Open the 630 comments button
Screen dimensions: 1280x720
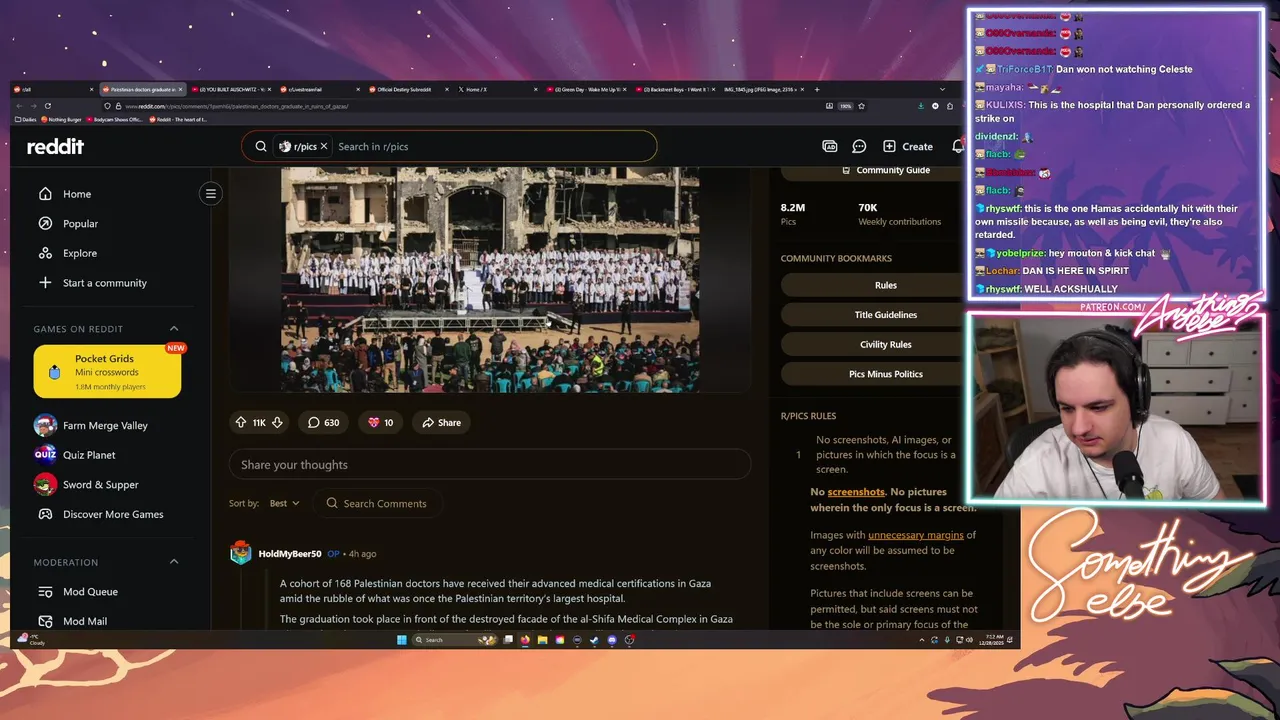323,422
